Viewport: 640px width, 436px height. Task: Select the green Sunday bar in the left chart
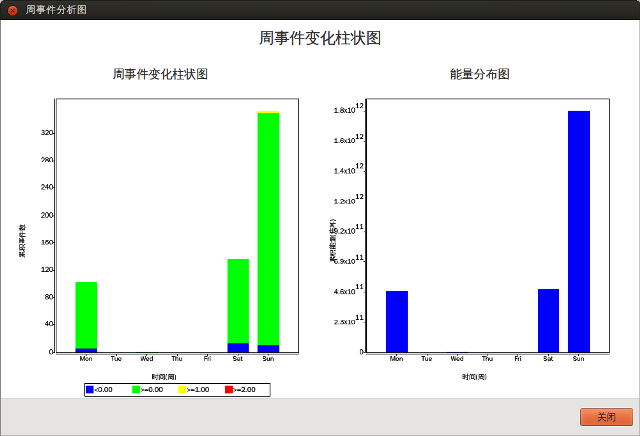[x=268, y=228]
